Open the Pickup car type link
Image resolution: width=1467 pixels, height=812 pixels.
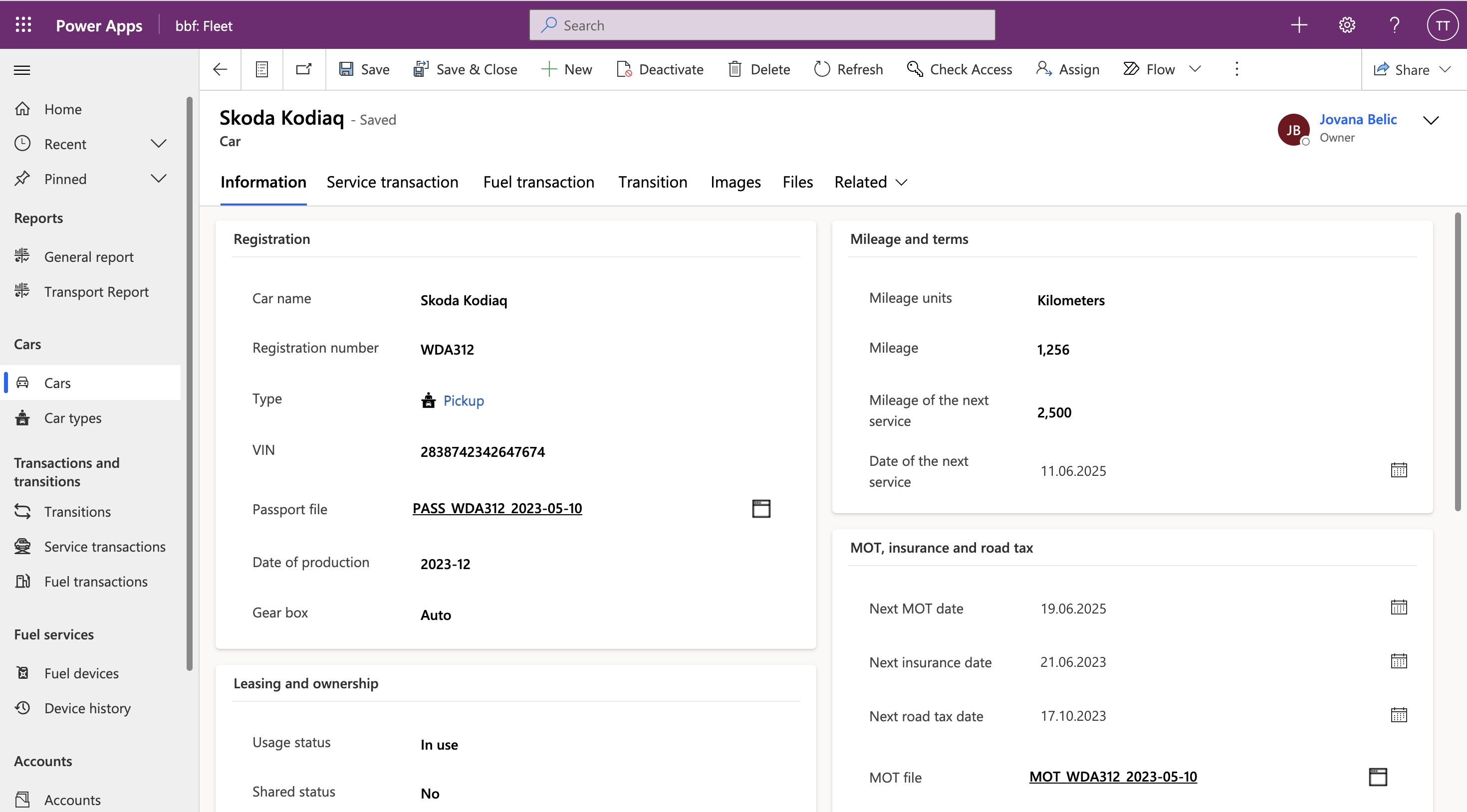(463, 401)
